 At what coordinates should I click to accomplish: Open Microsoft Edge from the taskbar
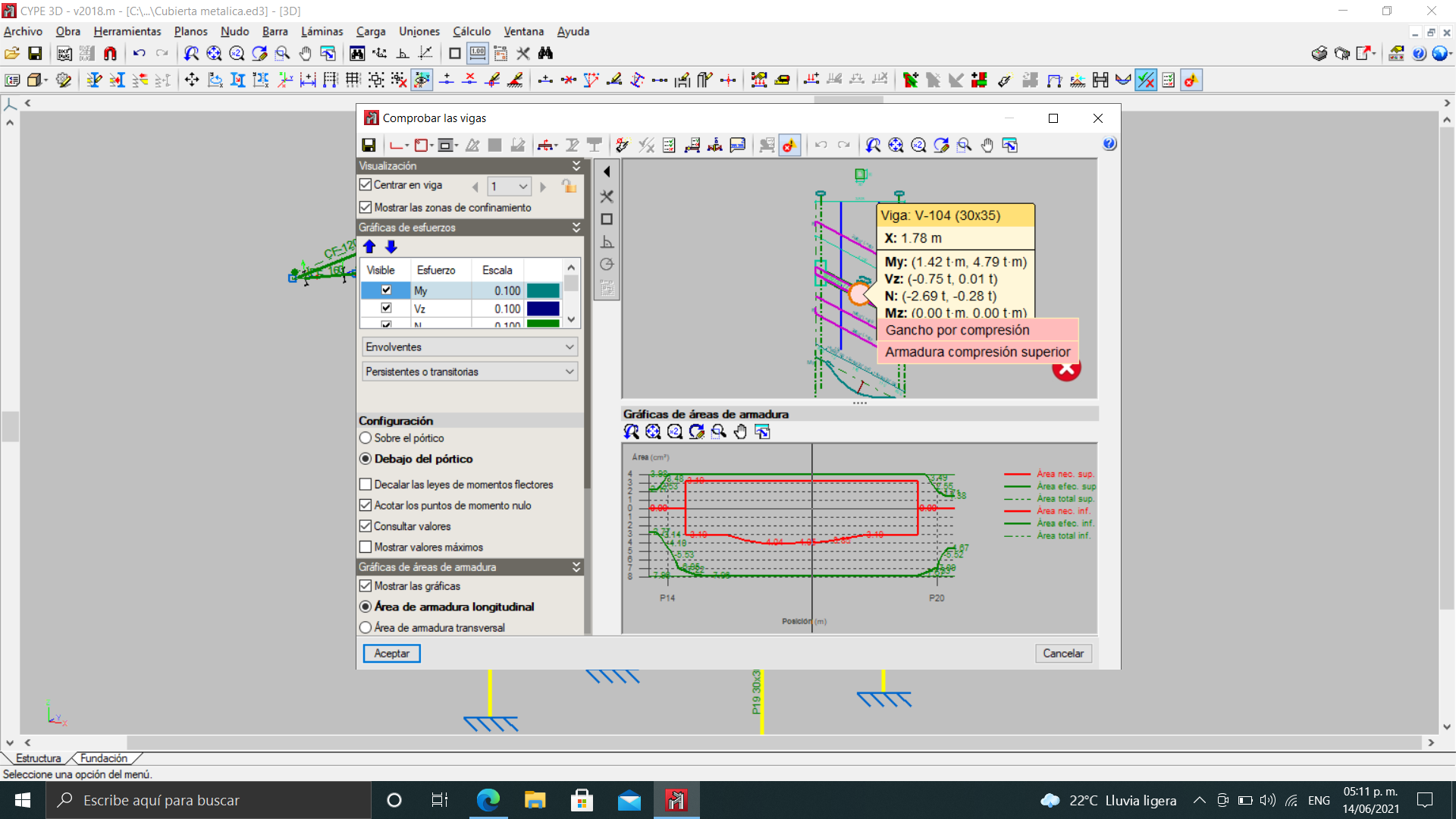pyautogui.click(x=488, y=800)
